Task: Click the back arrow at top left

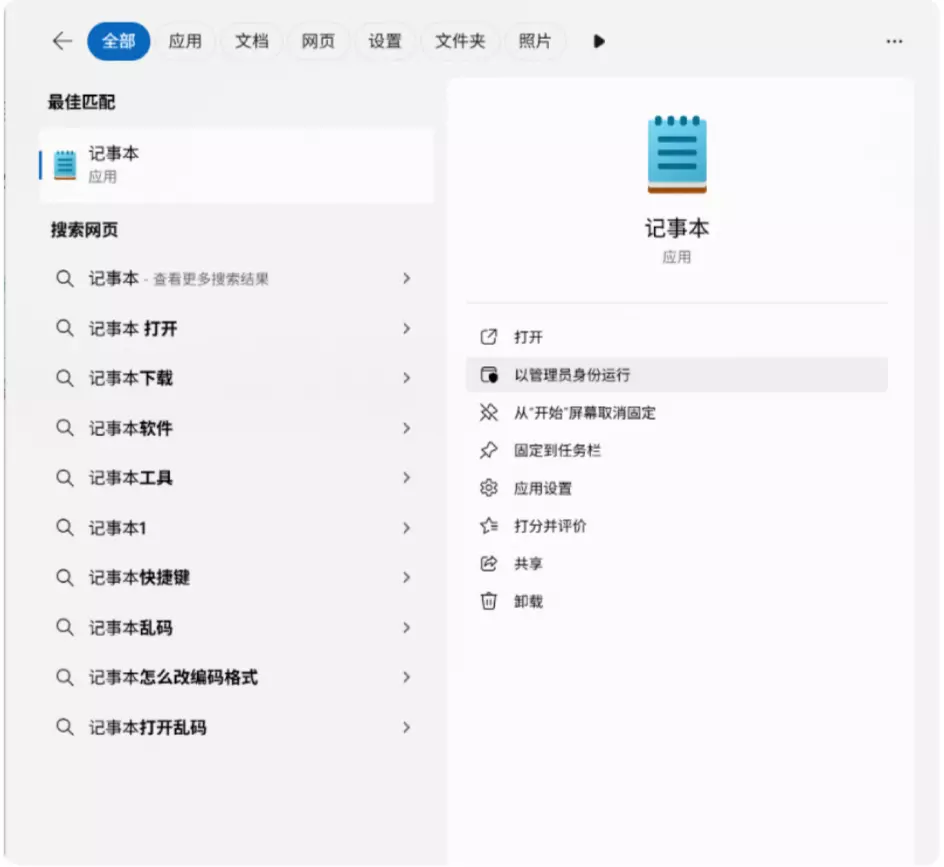Action: coord(61,41)
